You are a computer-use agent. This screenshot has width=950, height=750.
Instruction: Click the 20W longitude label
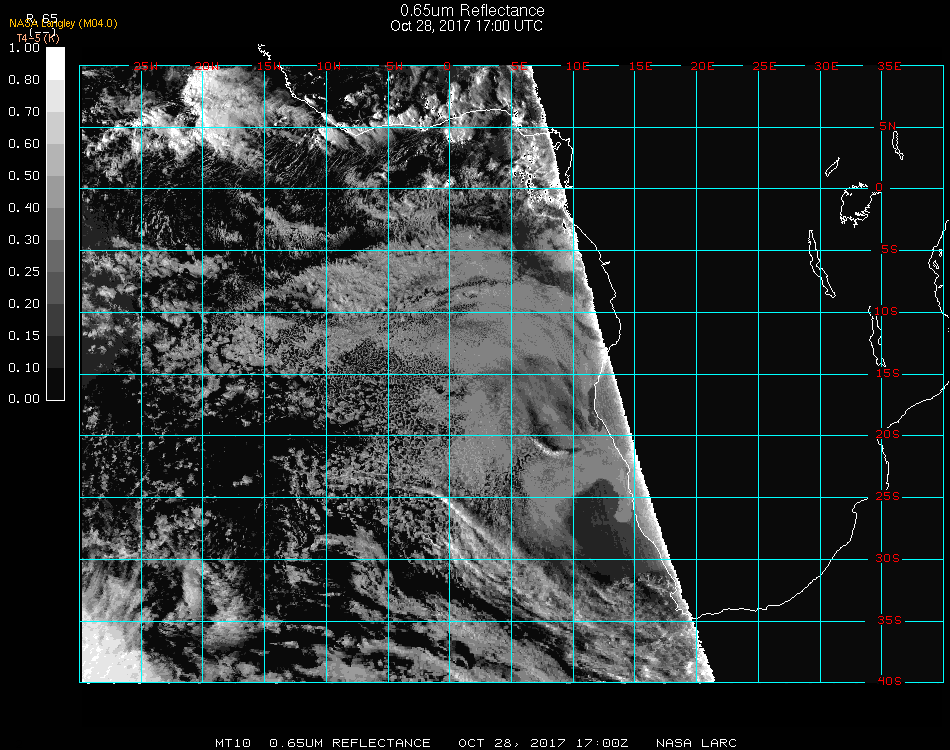pos(207,66)
